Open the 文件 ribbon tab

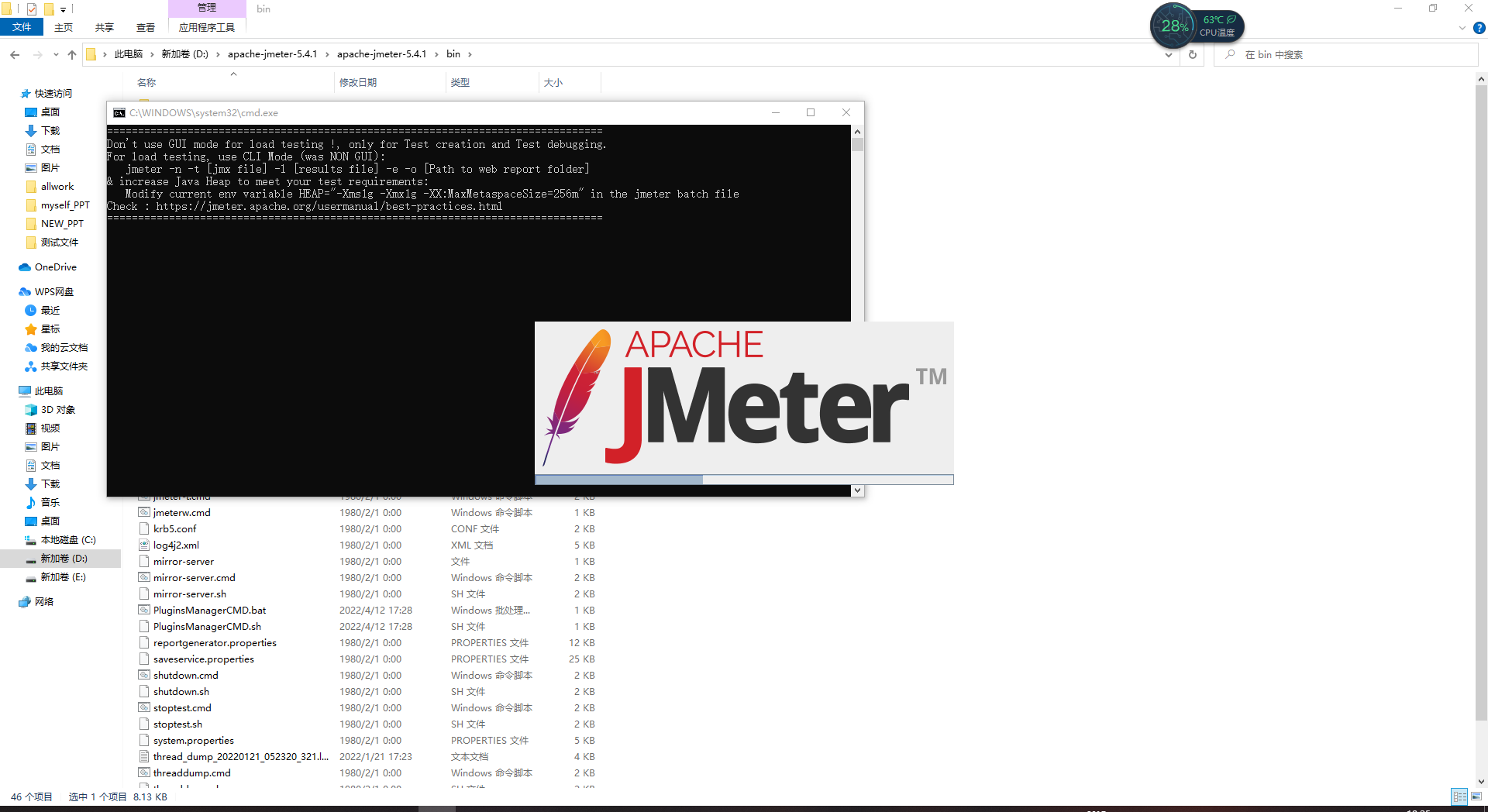click(22, 27)
